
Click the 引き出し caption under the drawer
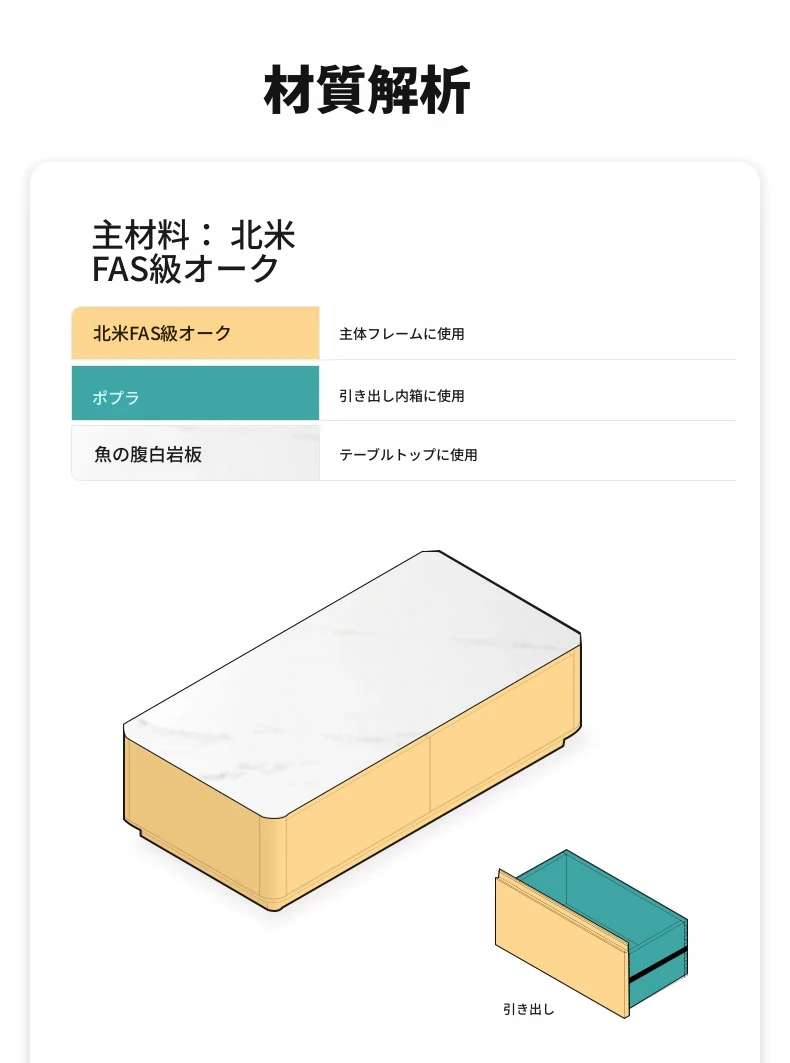tap(528, 1009)
